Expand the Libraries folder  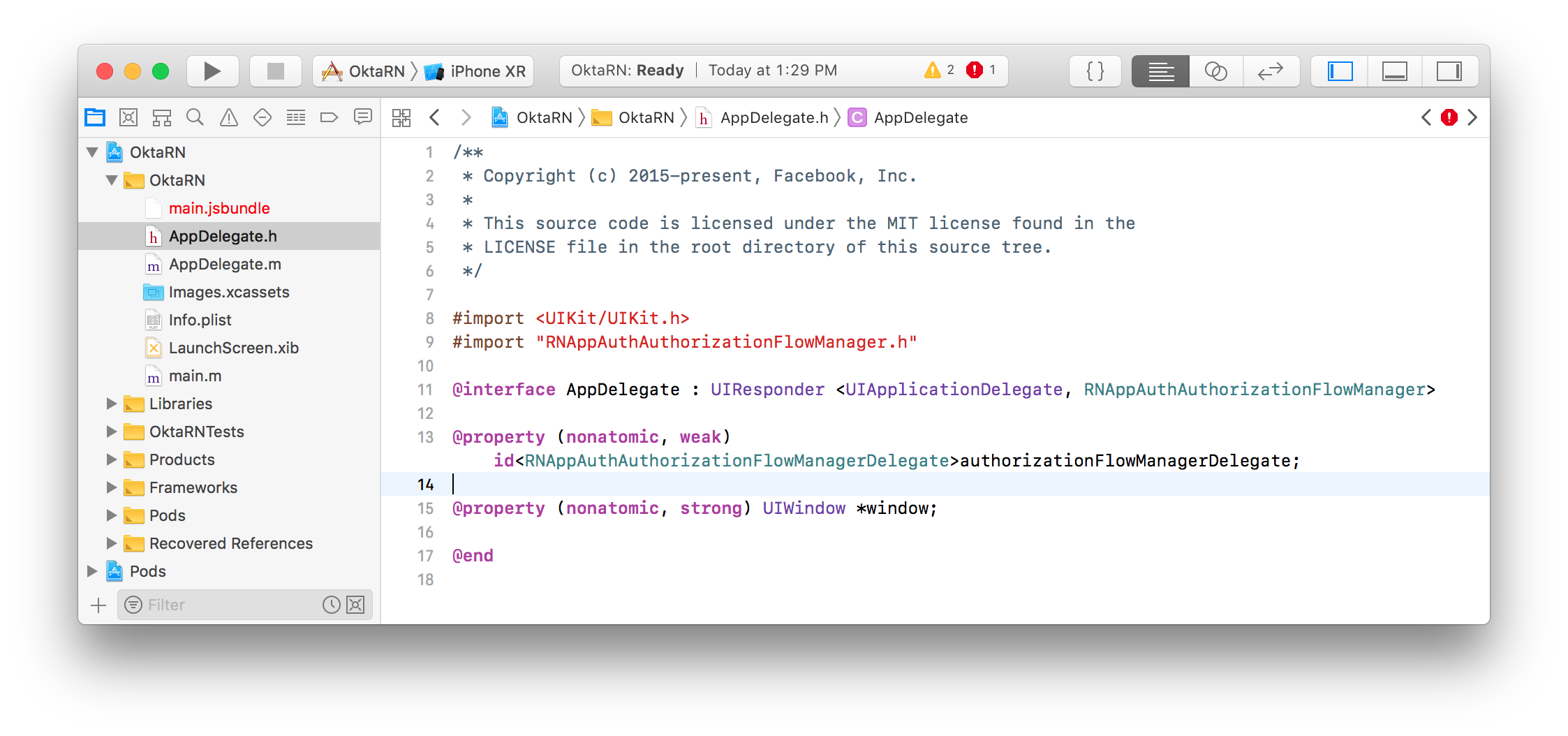pyautogui.click(x=111, y=404)
